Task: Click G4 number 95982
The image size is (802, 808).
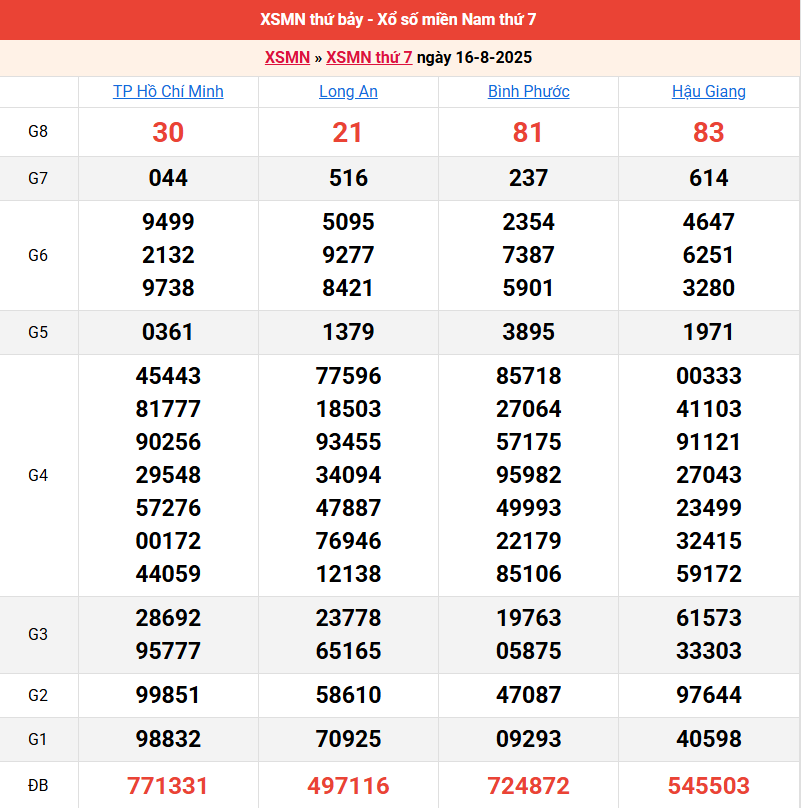Action: pyautogui.click(x=528, y=475)
